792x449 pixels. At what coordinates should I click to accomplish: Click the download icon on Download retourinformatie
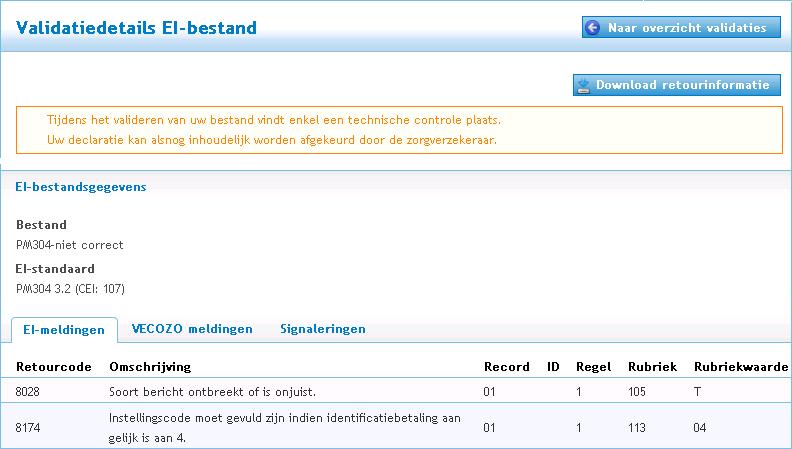pos(583,85)
